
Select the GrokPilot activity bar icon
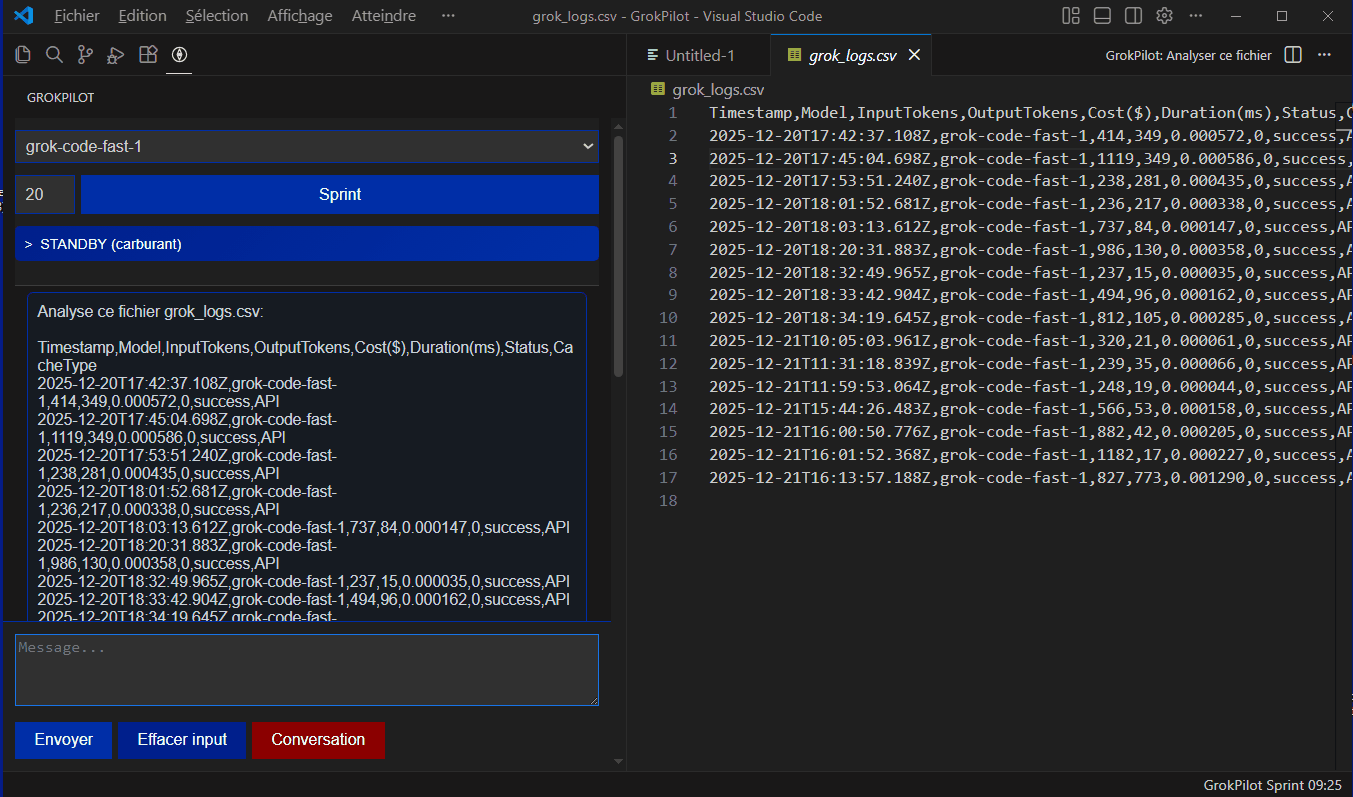click(179, 55)
